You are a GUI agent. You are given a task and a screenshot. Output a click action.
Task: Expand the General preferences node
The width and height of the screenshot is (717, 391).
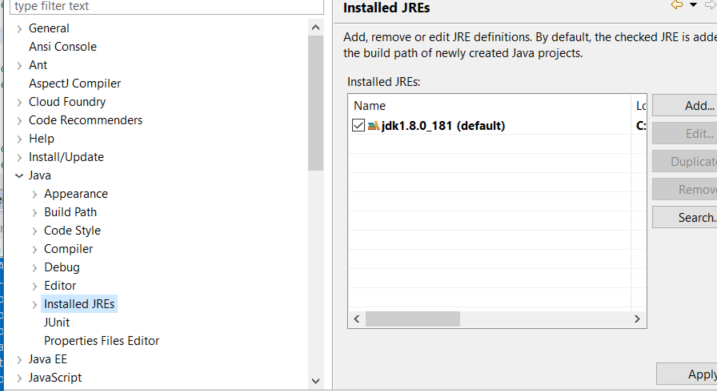19,29
